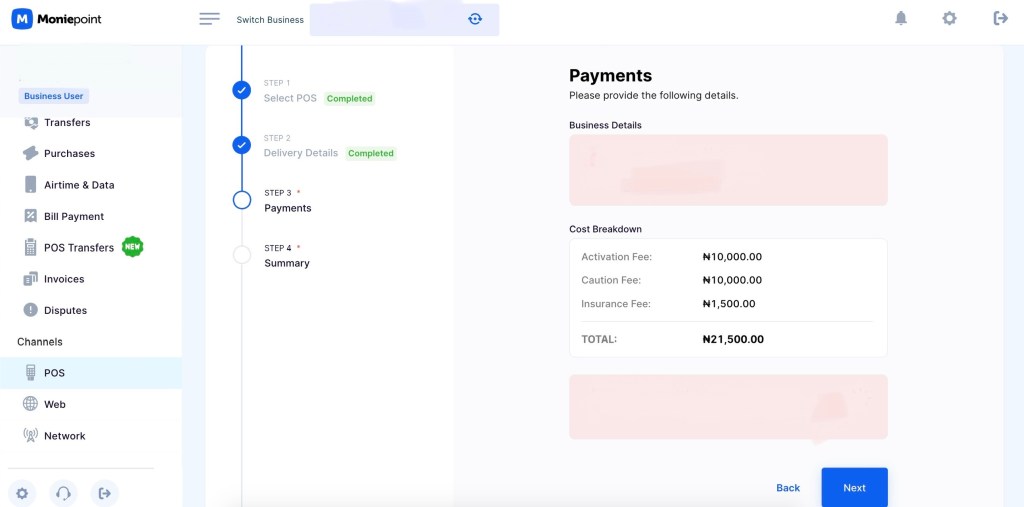Open settings gear at sidebar bottom
The height and width of the screenshot is (507, 1024).
click(x=22, y=493)
